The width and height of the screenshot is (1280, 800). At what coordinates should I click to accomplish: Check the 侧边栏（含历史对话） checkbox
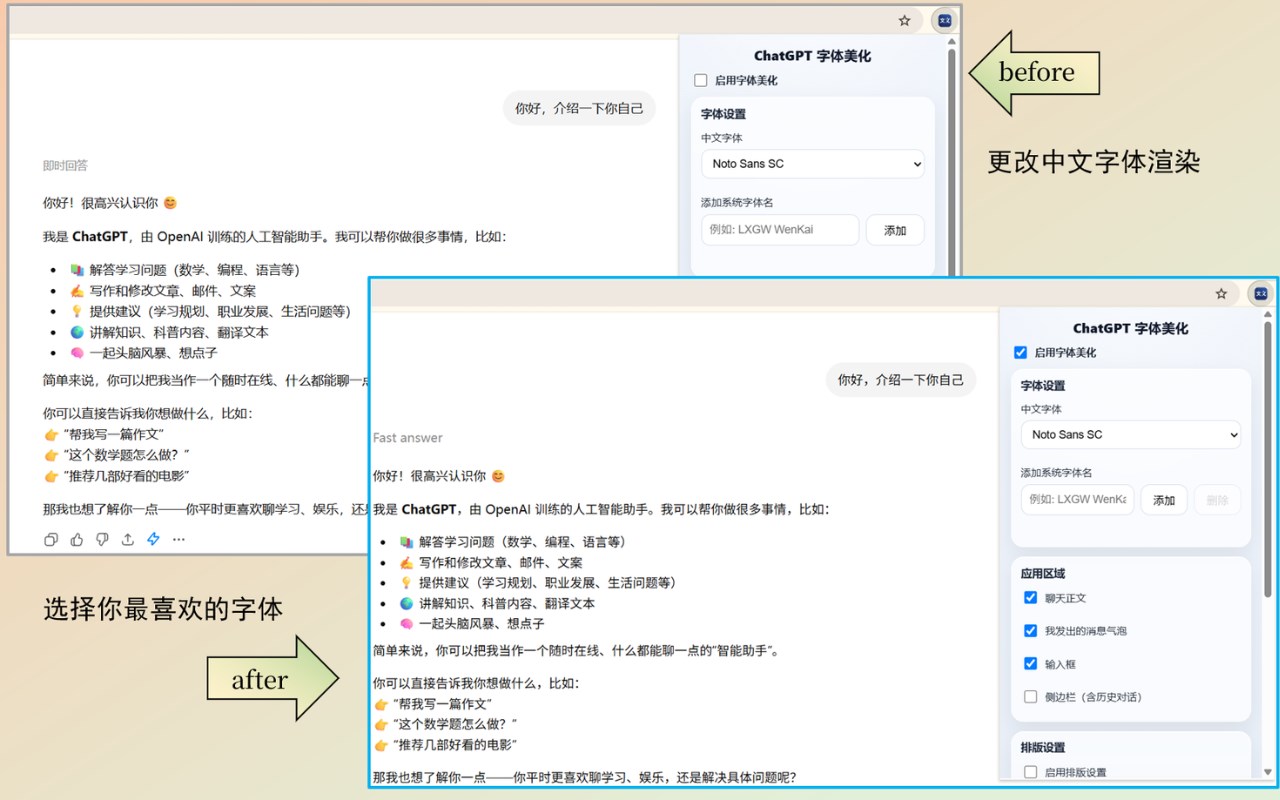[x=1030, y=697]
